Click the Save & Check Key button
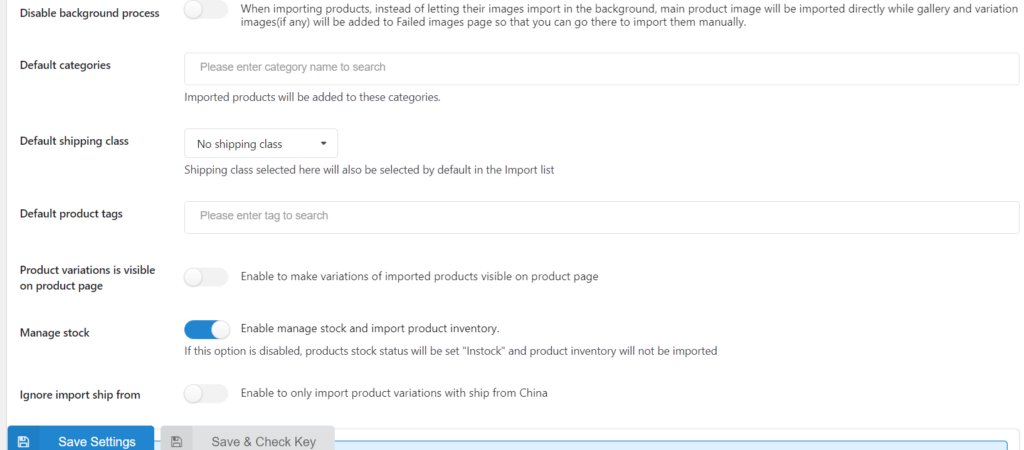The height and width of the screenshot is (450, 1024). 248,439
